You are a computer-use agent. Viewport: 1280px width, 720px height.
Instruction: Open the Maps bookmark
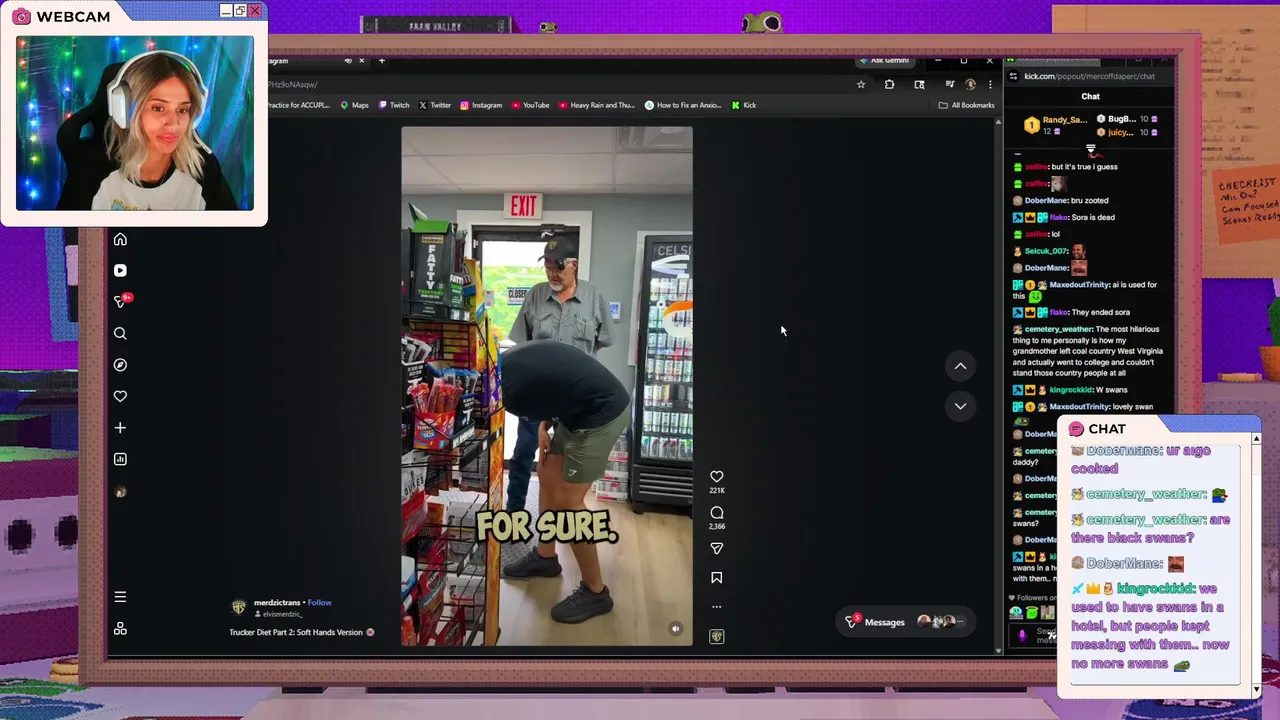pyautogui.click(x=354, y=105)
